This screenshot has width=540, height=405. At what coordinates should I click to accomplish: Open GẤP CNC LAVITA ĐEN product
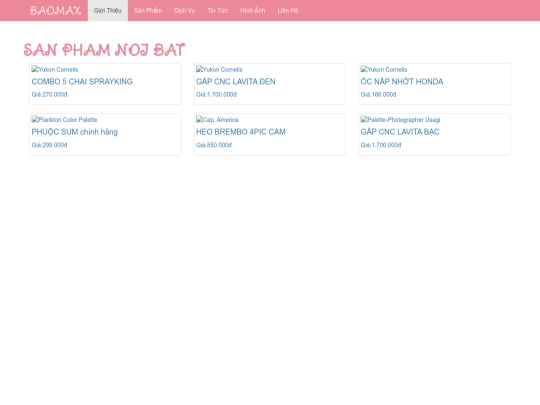(236, 82)
